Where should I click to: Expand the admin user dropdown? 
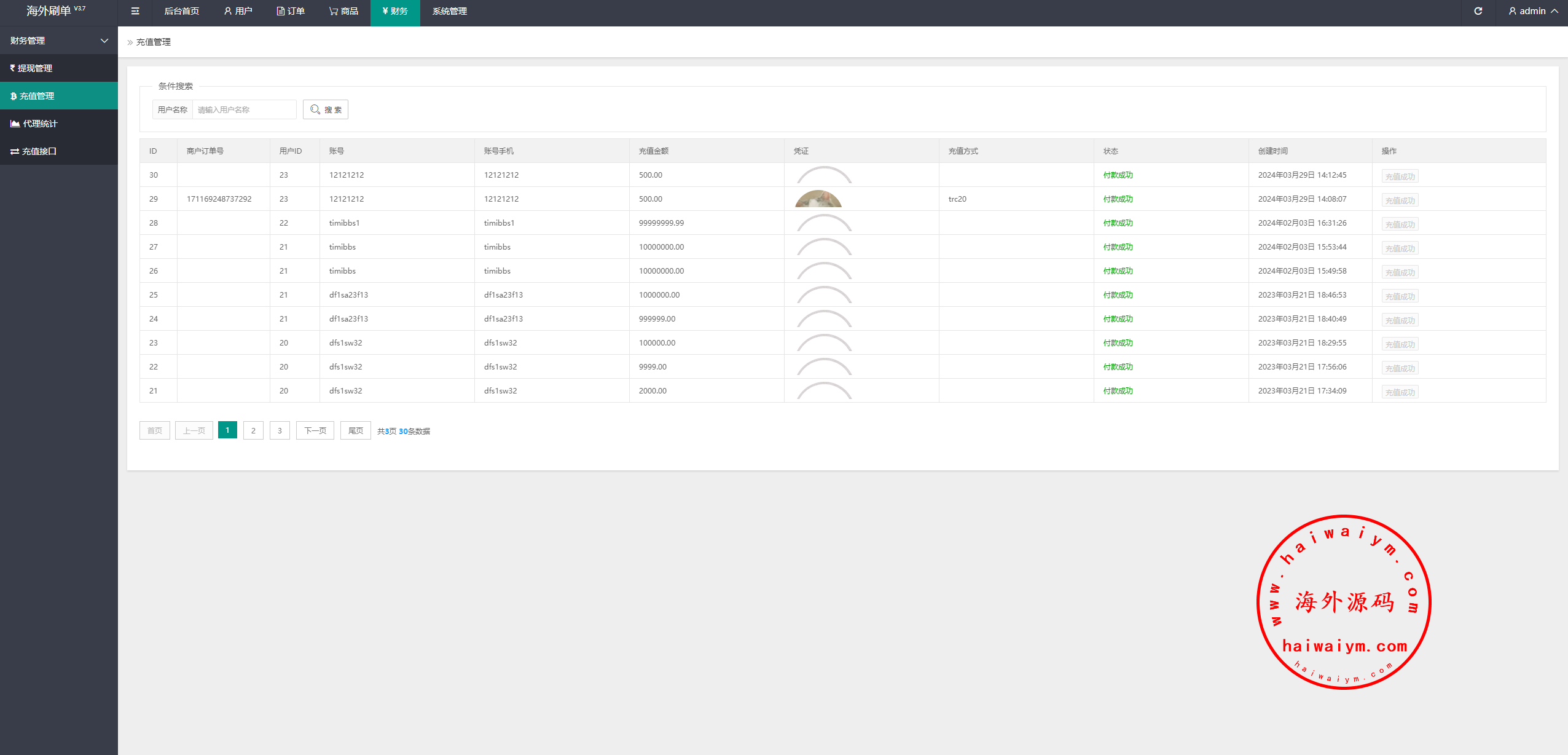(1532, 11)
